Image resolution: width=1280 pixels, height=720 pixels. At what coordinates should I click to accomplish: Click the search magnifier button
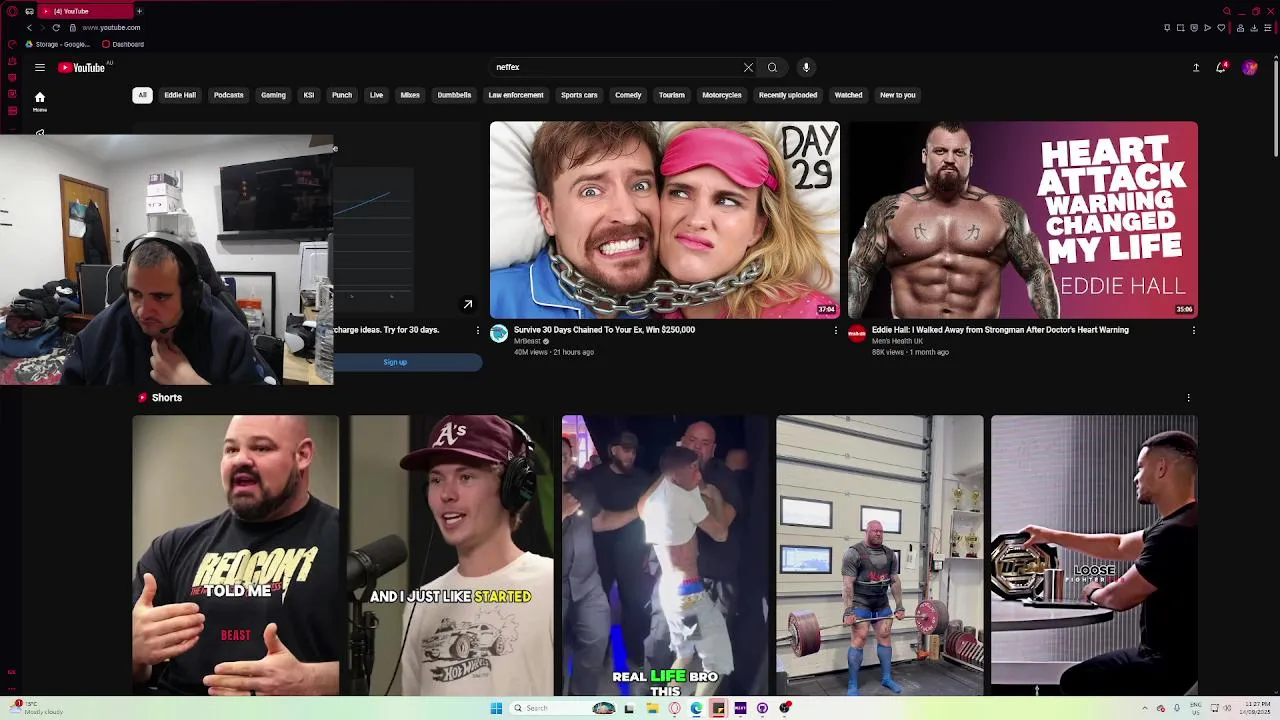pyautogui.click(x=772, y=67)
